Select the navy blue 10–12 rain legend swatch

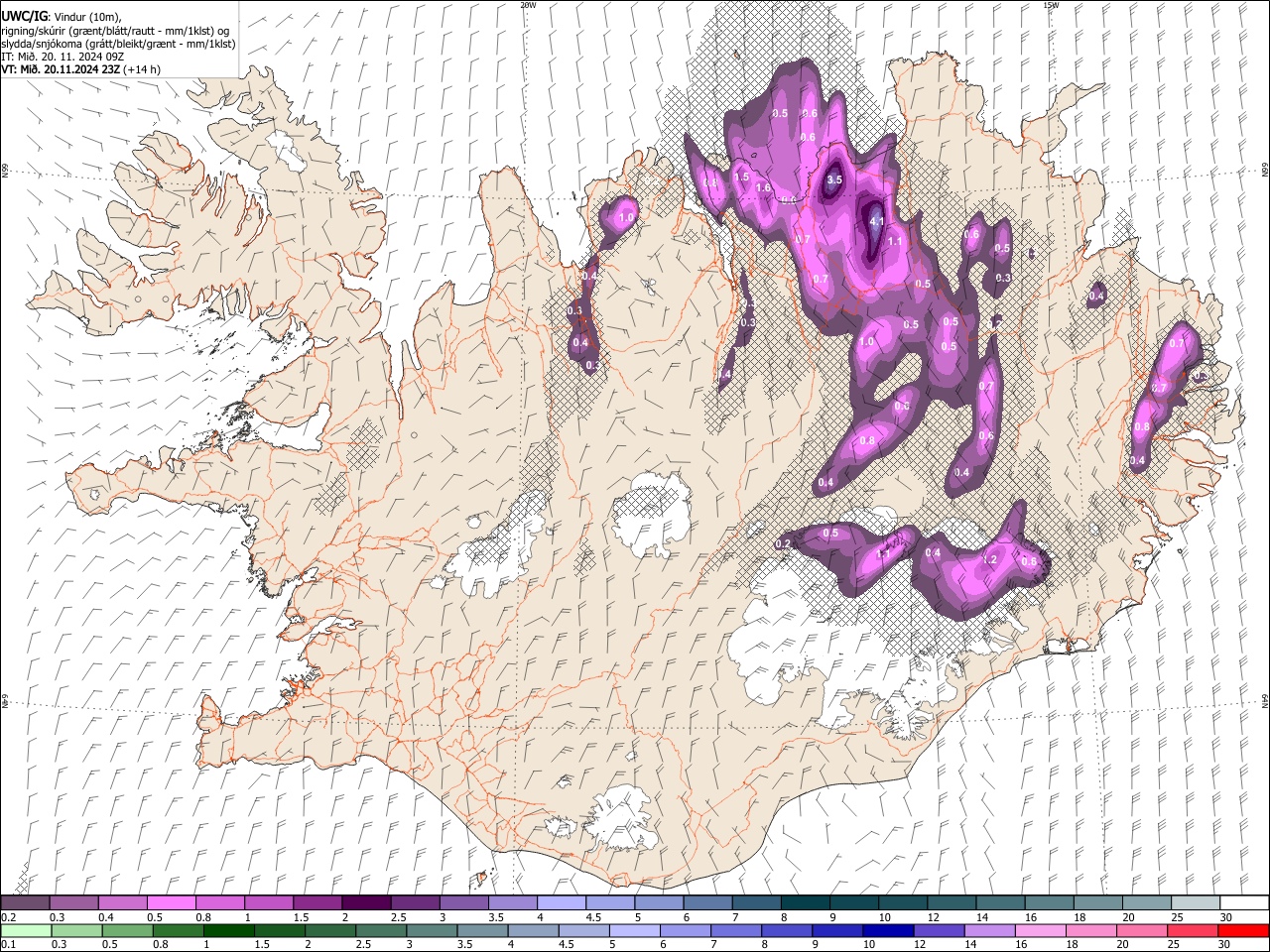[x=888, y=931]
